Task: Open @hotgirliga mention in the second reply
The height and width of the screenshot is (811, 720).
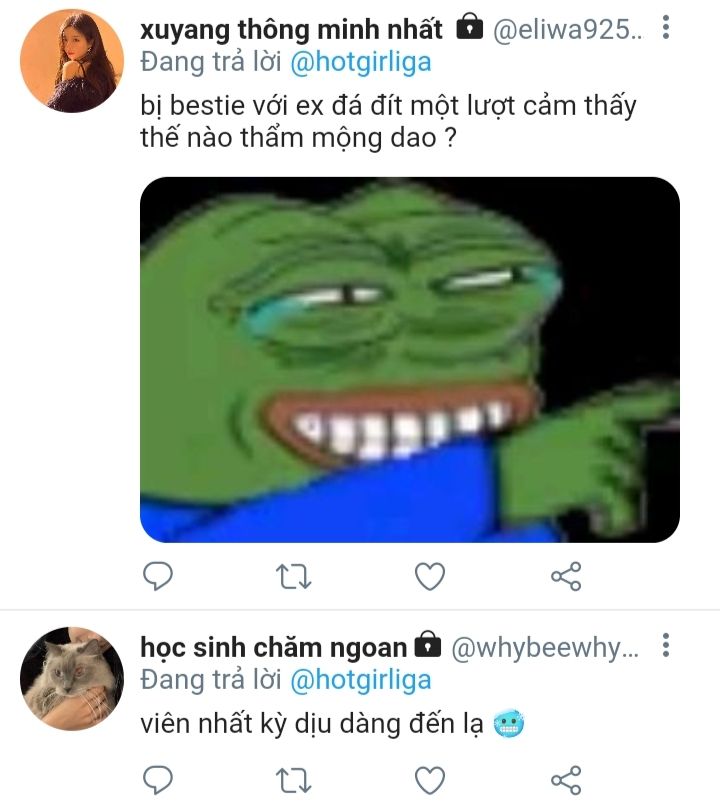Action: [361, 680]
